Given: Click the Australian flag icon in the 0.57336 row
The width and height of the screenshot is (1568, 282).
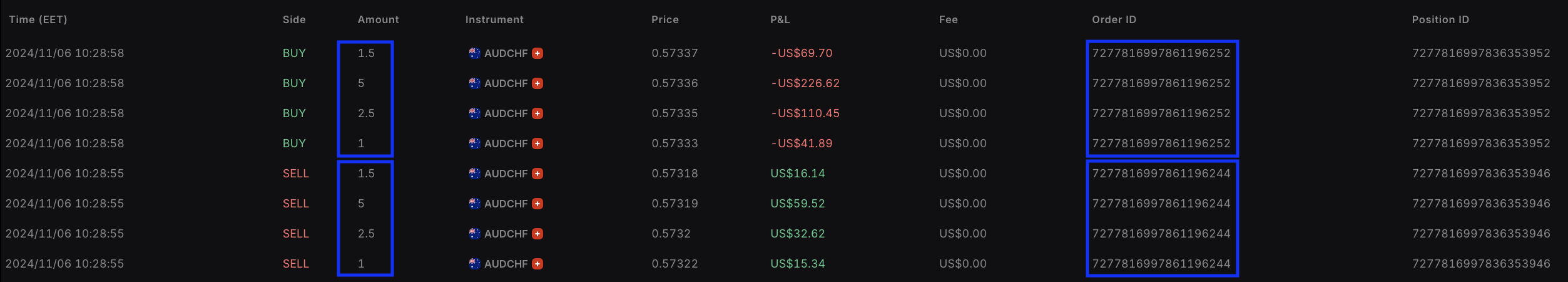Looking at the screenshot, I should tap(474, 83).
